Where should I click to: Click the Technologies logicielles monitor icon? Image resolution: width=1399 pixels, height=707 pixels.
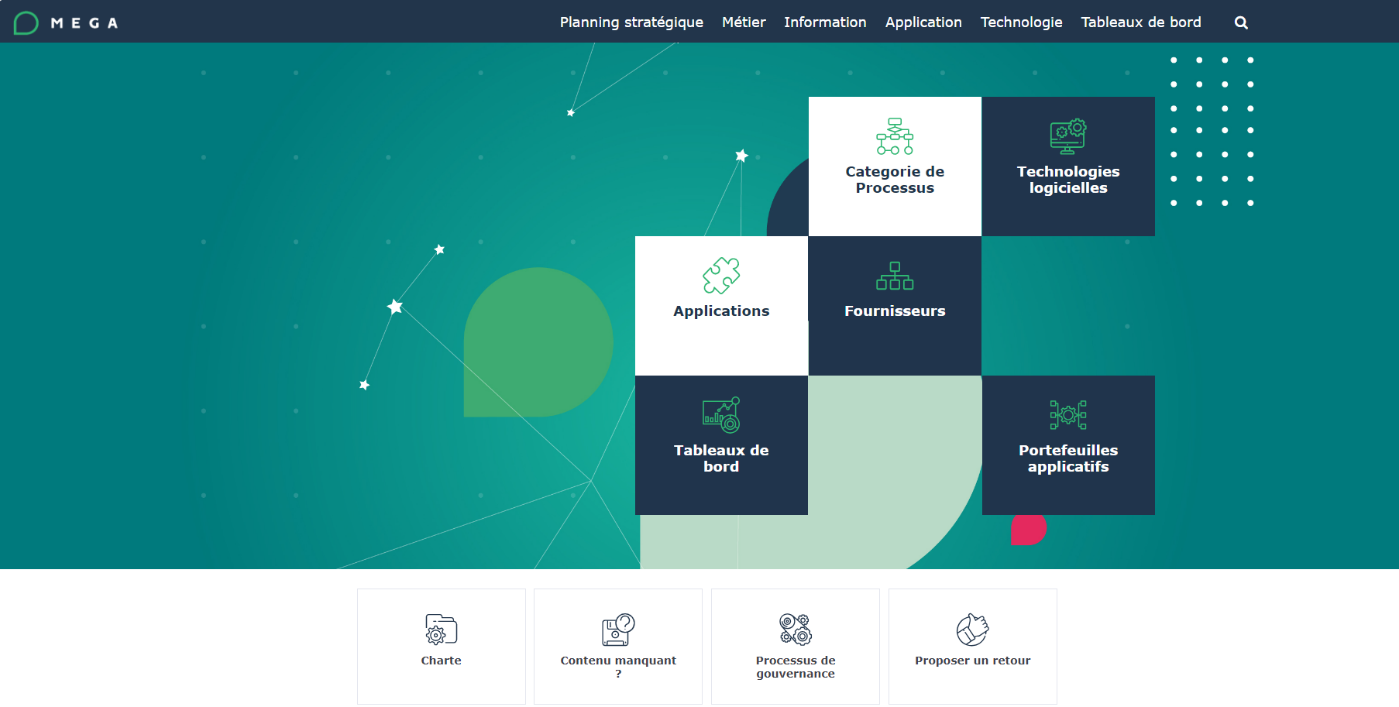pyautogui.click(x=1067, y=136)
